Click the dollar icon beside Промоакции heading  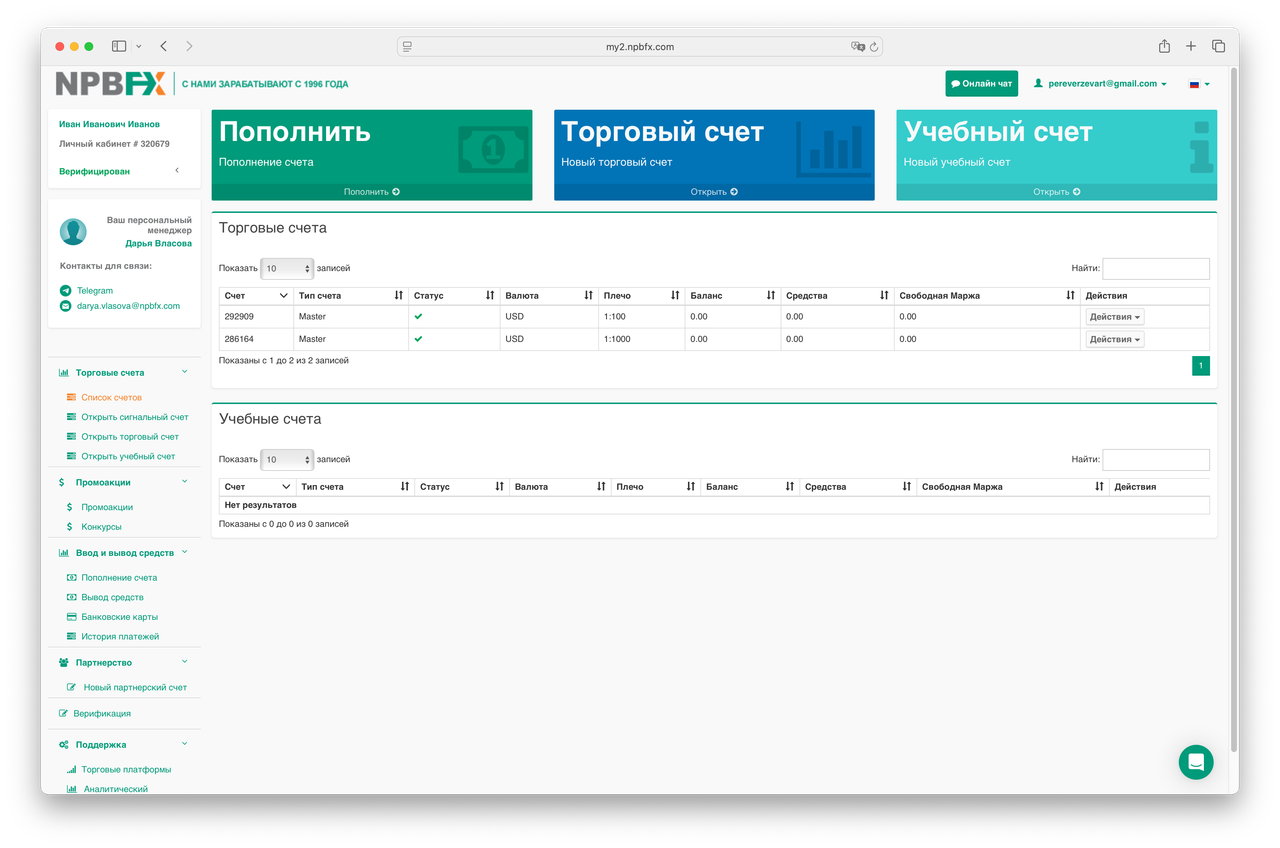(64, 482)
